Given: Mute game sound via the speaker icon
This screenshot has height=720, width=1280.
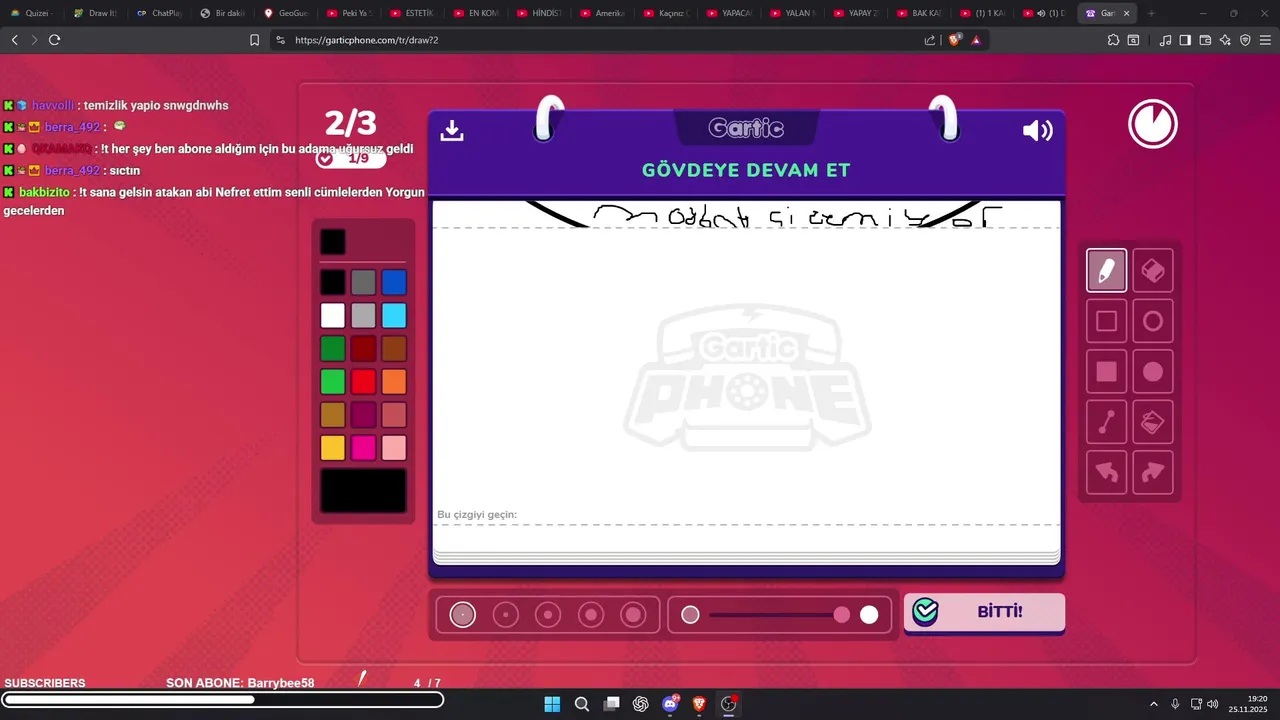Looking at the screenshot, I should click(1037, 130).
